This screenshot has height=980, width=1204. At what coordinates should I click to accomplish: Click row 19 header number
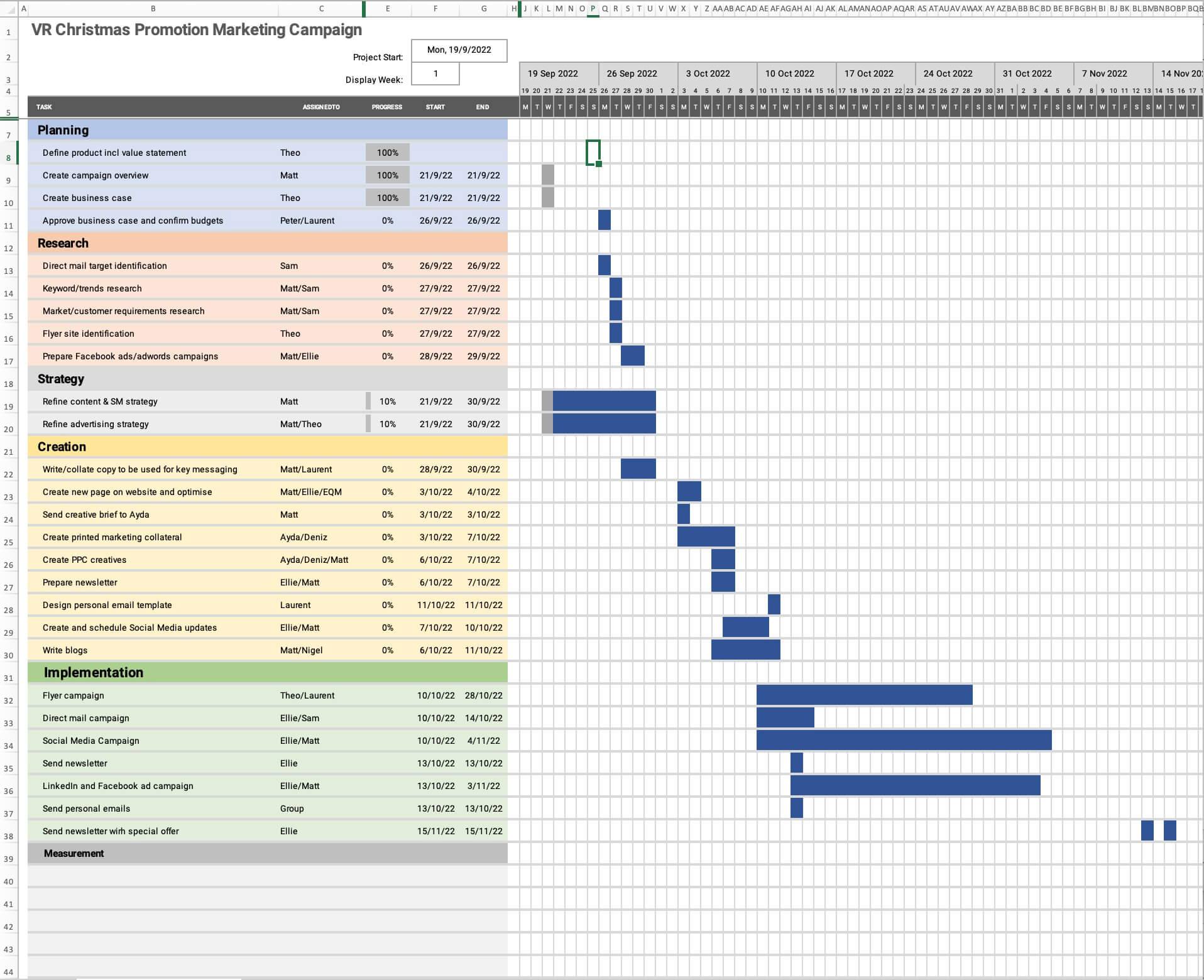point(9,406)
